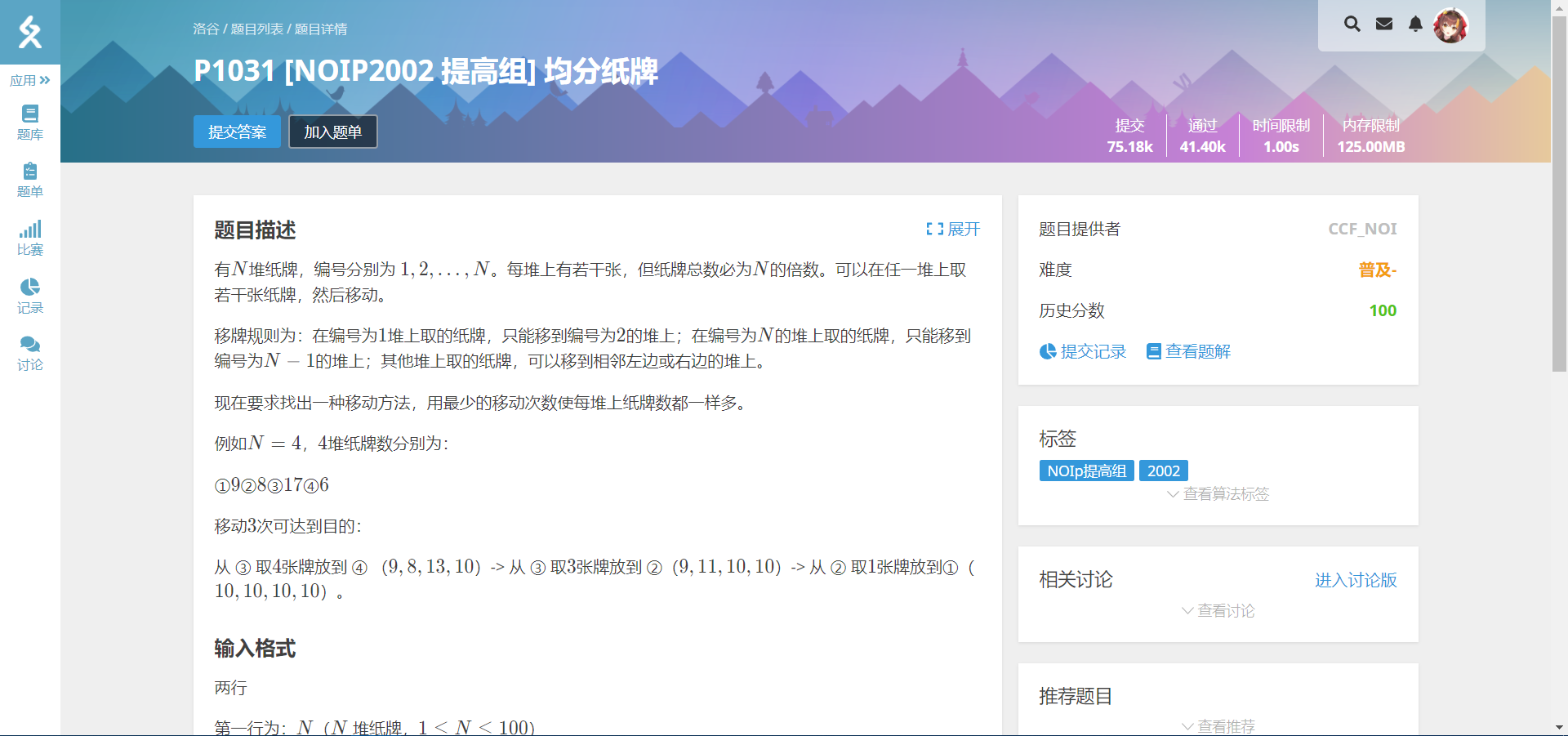Image resolution: width=1568 pixels, height=736 pixels.
Task: Open the mail envelope icon in top bar
Action: click(1384, 24)
